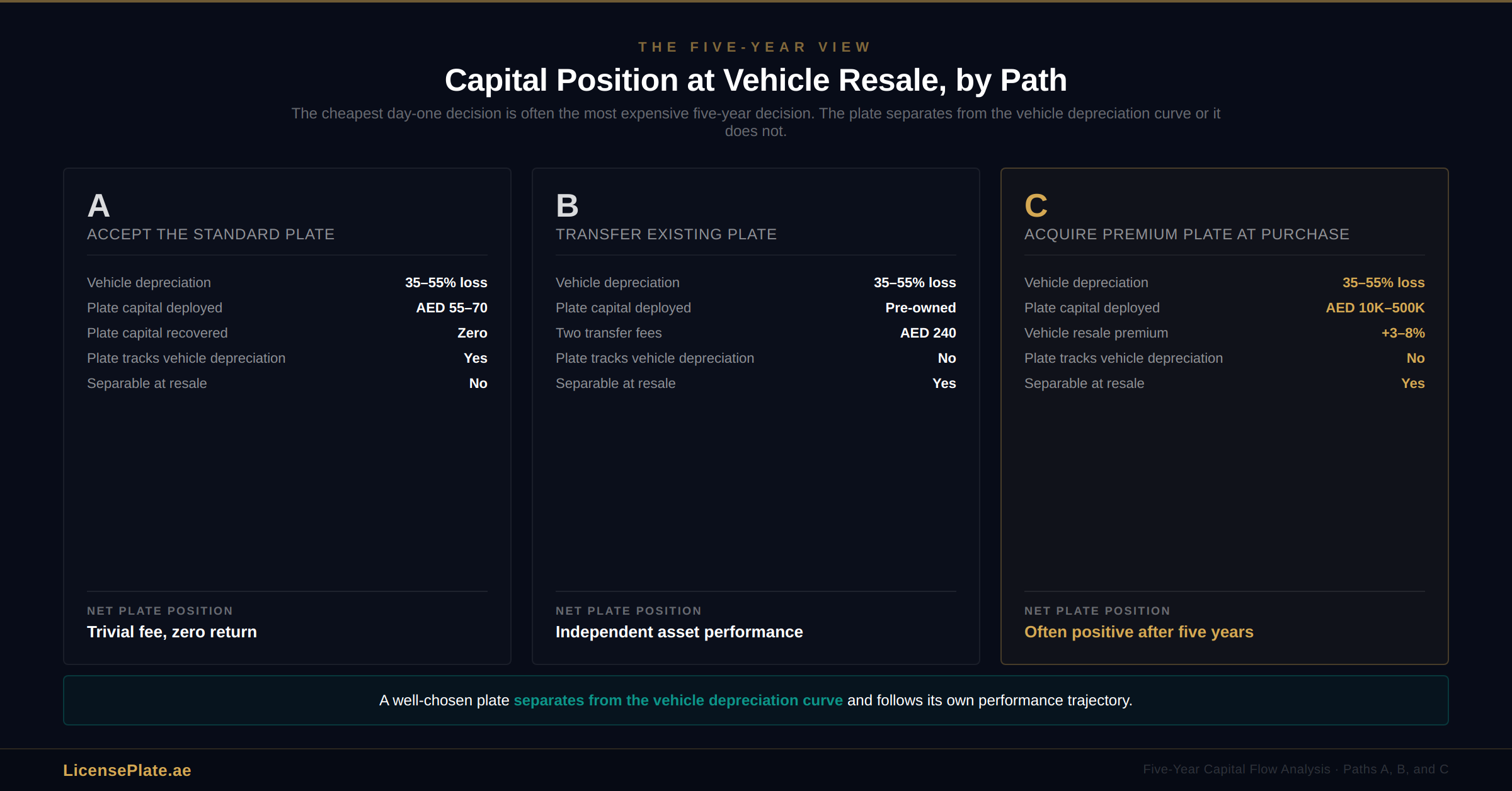Screen dimensions: 1512x791
Task: Click the AED 240 transfer fees value
Action: coord(927,333)
